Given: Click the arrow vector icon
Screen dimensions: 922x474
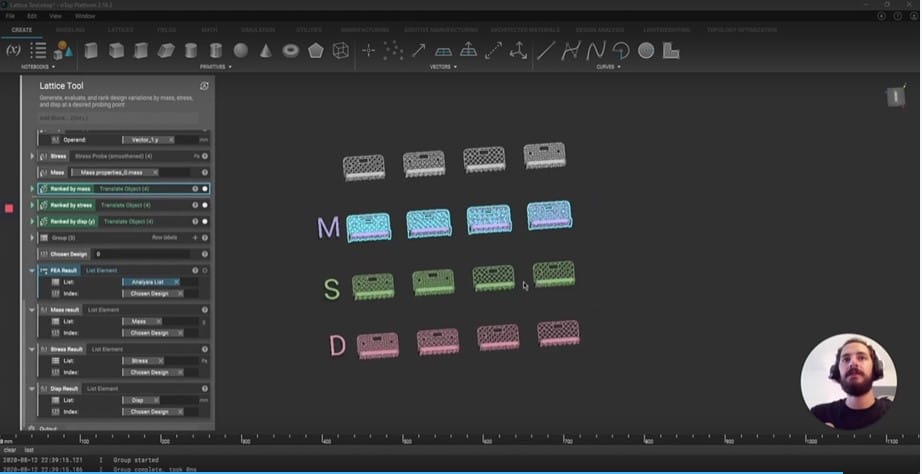Looking at the screenshot, I should (418, 51).
